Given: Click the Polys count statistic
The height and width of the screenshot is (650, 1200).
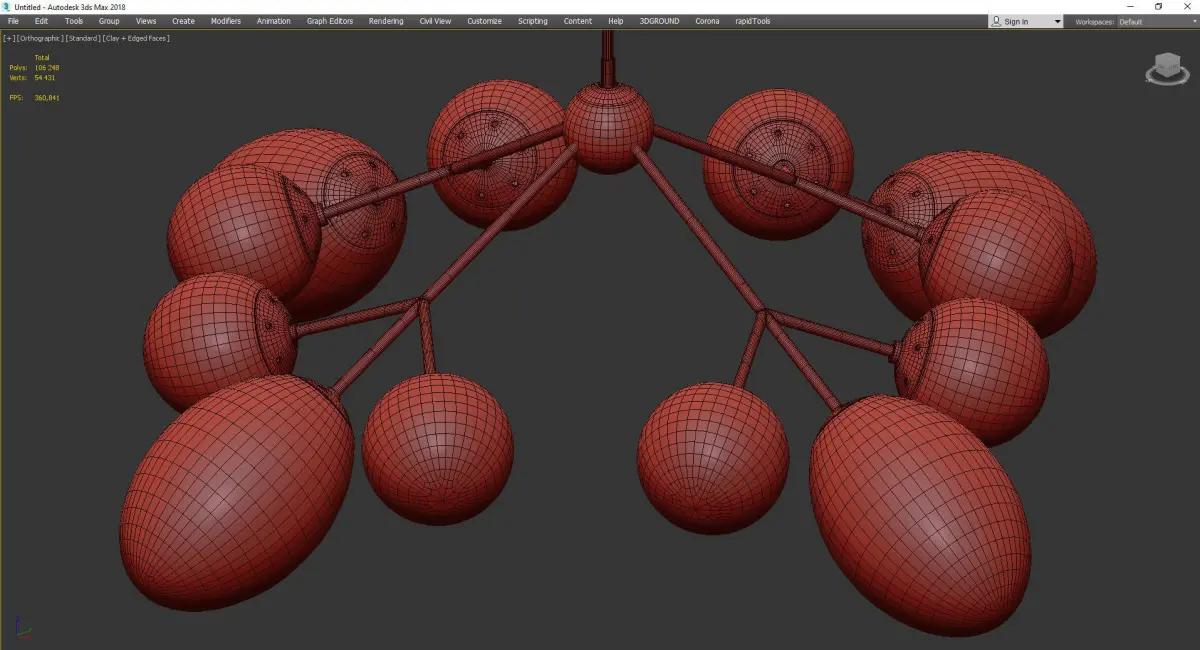Looking at the screenshot, I should [34, 68].
